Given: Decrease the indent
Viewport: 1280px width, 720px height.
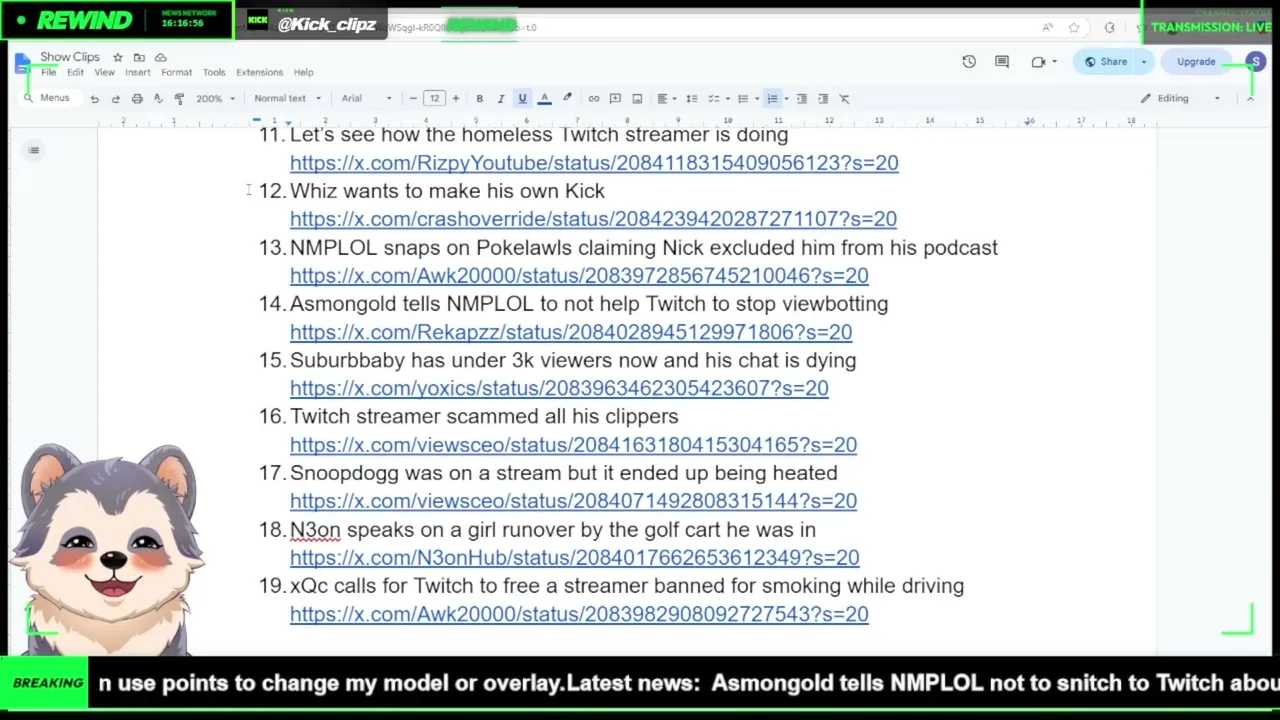Looking at the screenshot, I should pos(801,98).
